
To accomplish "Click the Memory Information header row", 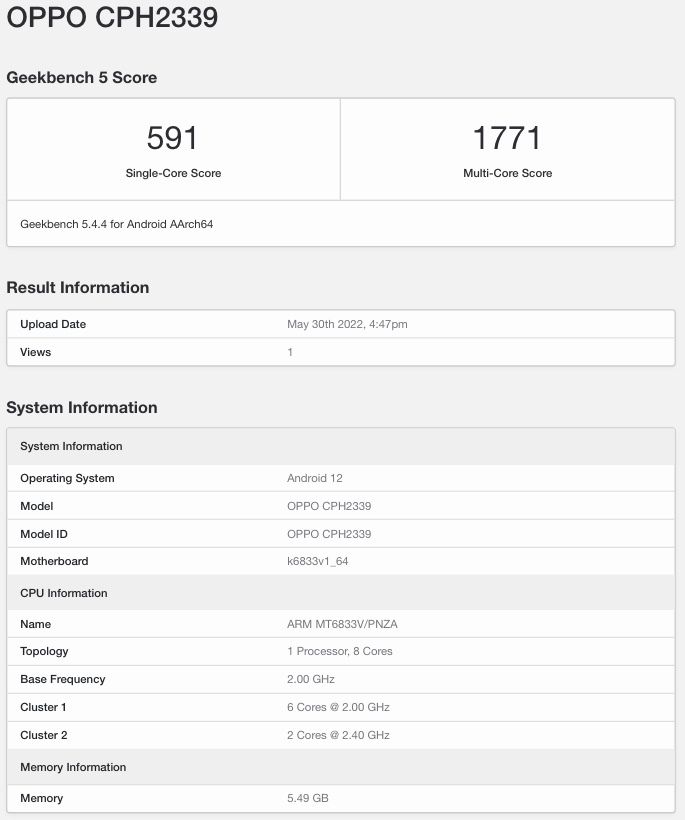I will coord(341,767).
